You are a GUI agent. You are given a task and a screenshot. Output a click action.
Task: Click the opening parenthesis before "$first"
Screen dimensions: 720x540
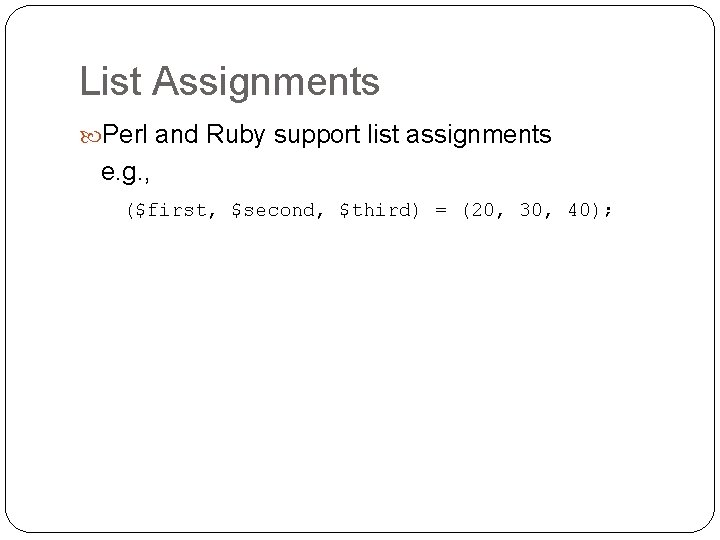click(130, 211)
